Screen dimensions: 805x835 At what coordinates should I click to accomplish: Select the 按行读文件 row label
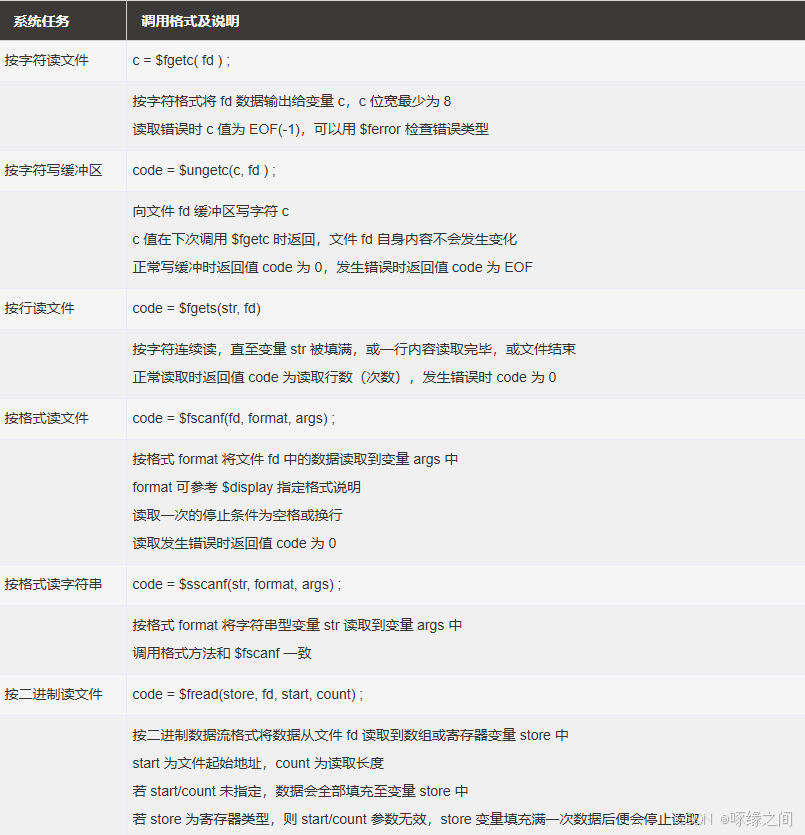pyautogui.click(x=39, y=308)
